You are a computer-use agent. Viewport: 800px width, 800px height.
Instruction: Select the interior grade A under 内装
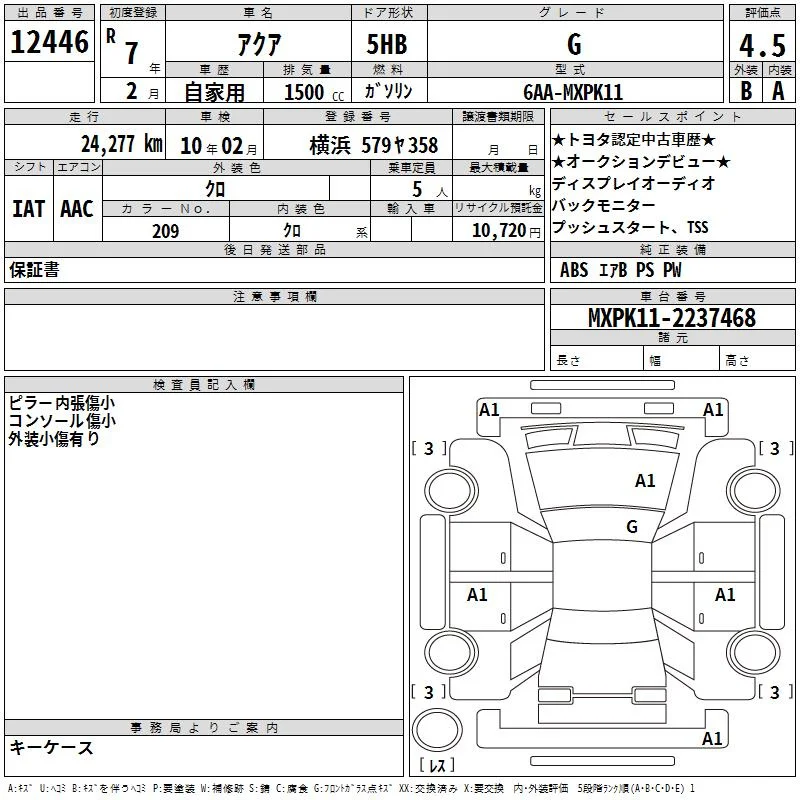(x=778, y=91)
